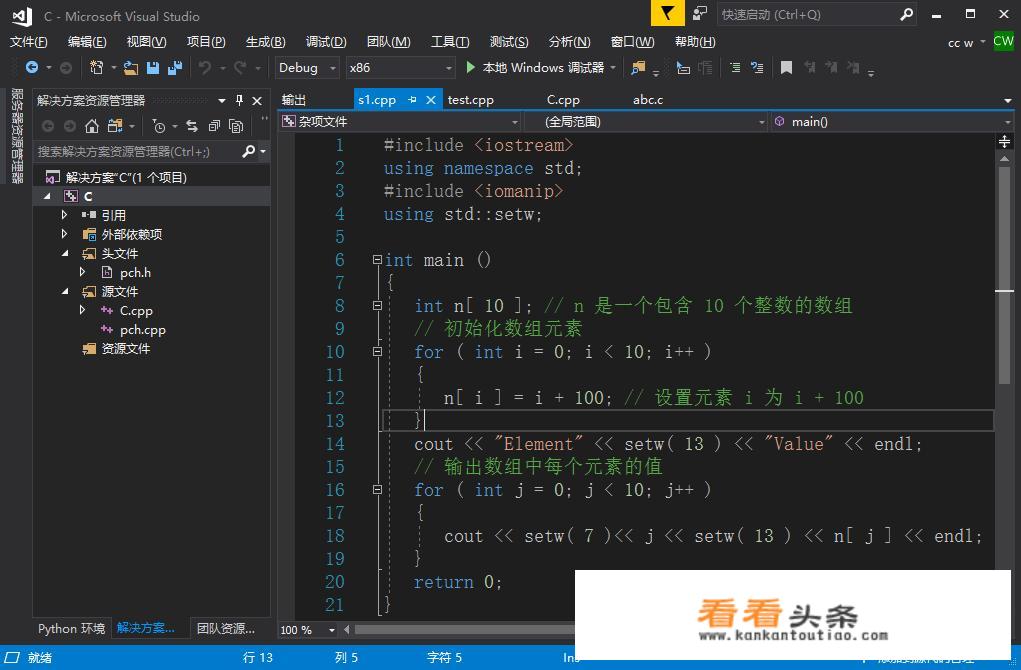Click the yellow notifications flag icon
The image size is (1021, 670).
667,14
